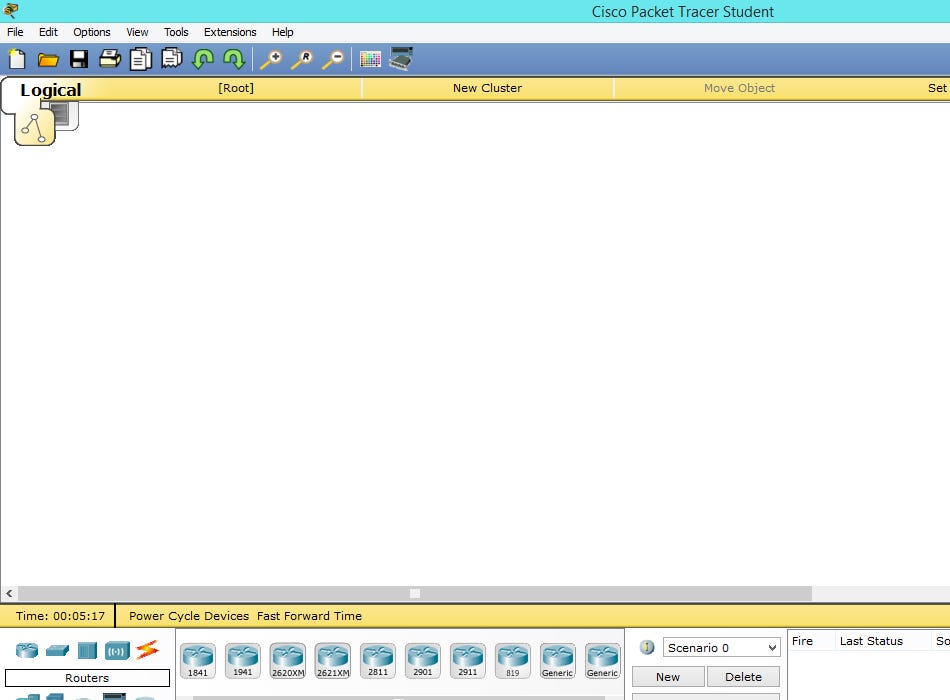Open the Tools menu

pos(176,32)
